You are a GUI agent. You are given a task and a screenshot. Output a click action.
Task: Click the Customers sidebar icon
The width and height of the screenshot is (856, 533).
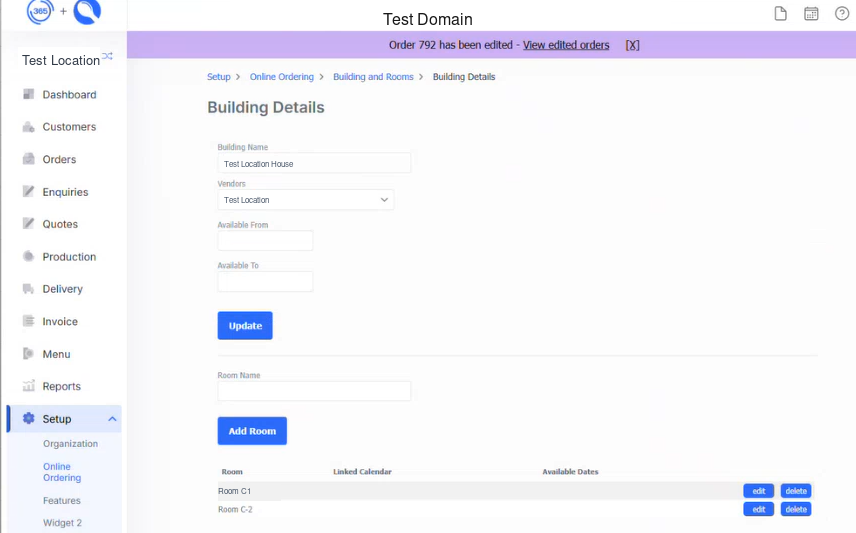[x=28, y=127]
